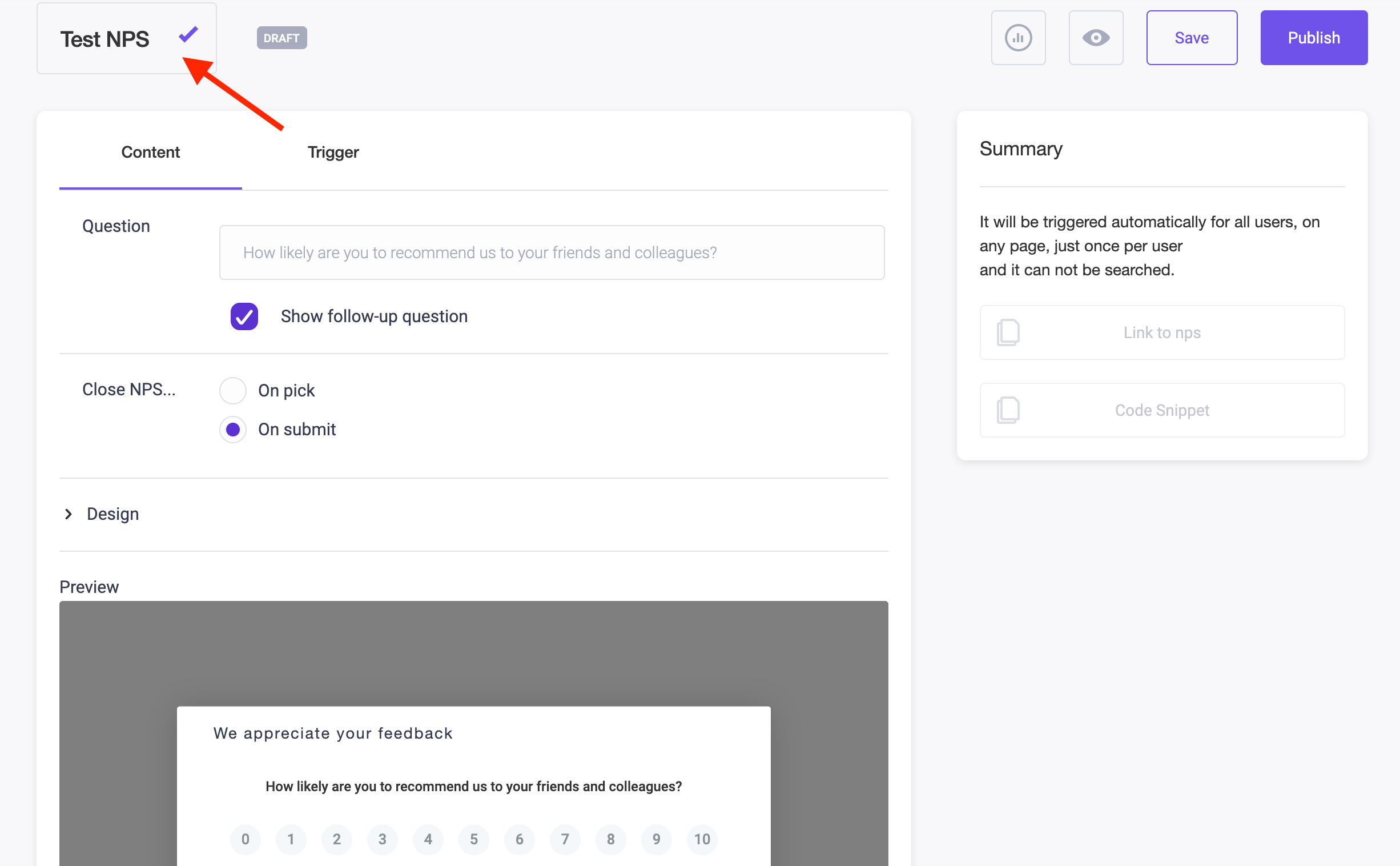Click the Save button
Viewport: 1400px width, 866px height.
pyautogui.click(x=1192, y=38)
